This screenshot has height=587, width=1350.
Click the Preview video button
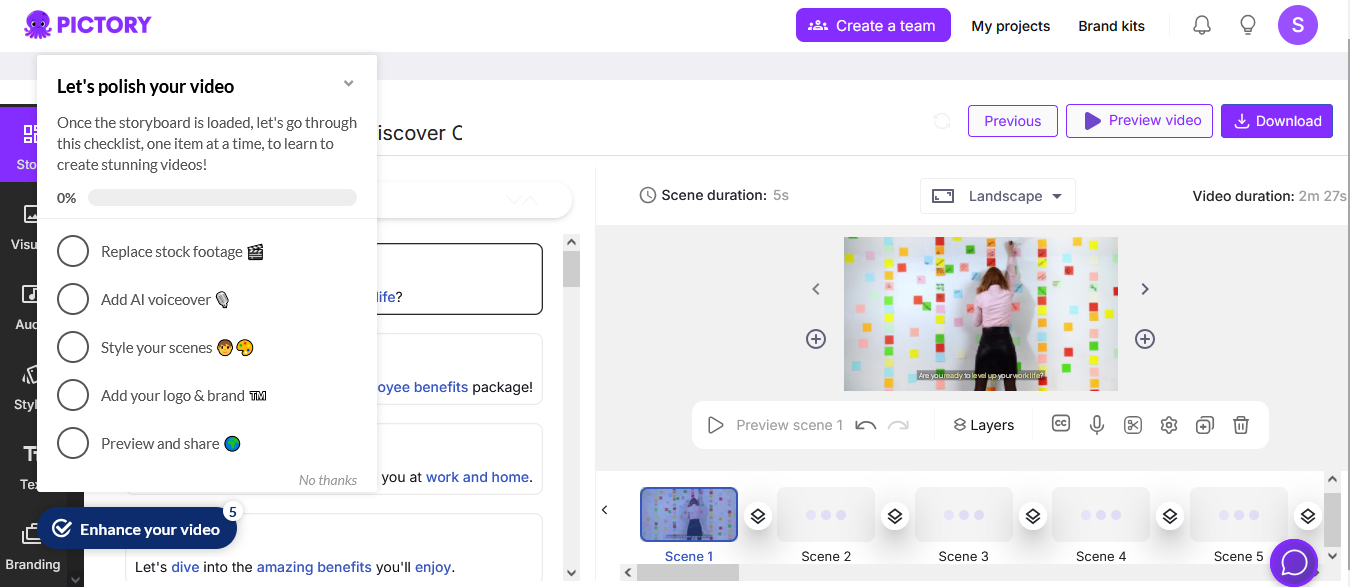[1140, 120]
